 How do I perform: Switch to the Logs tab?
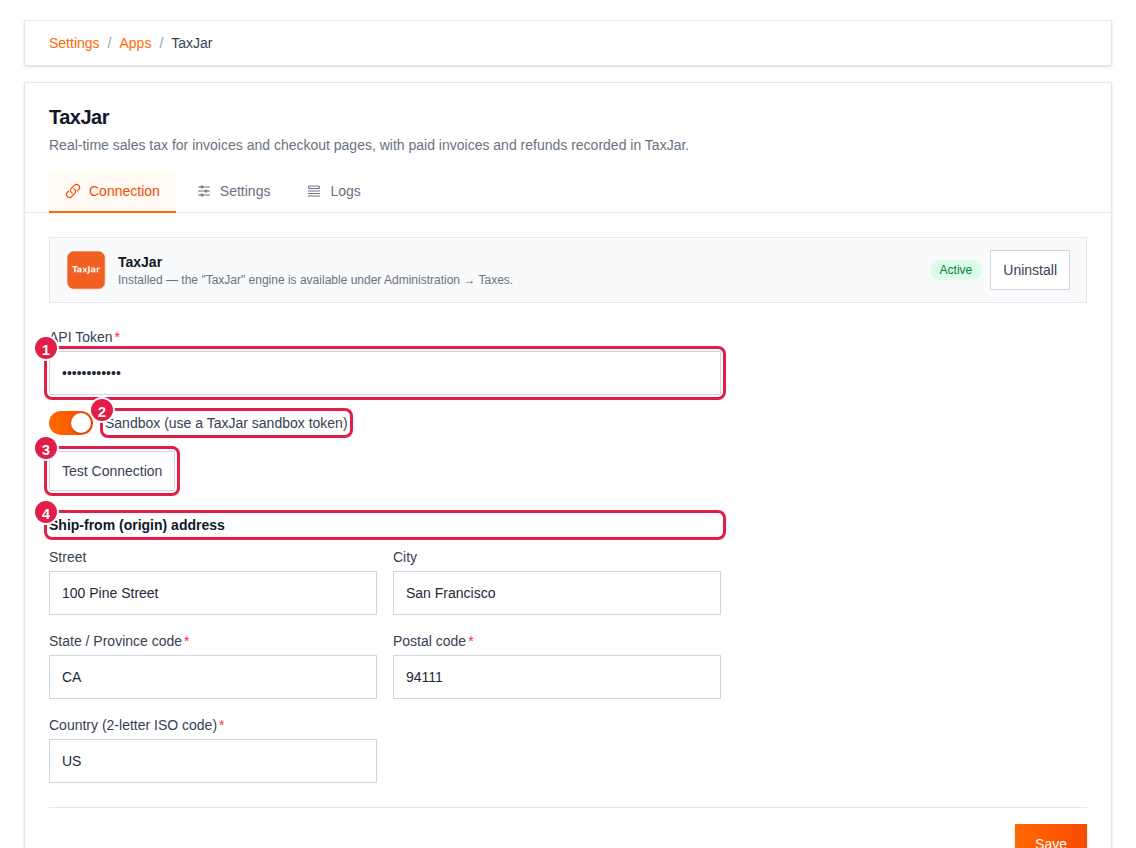click(334, 191)
